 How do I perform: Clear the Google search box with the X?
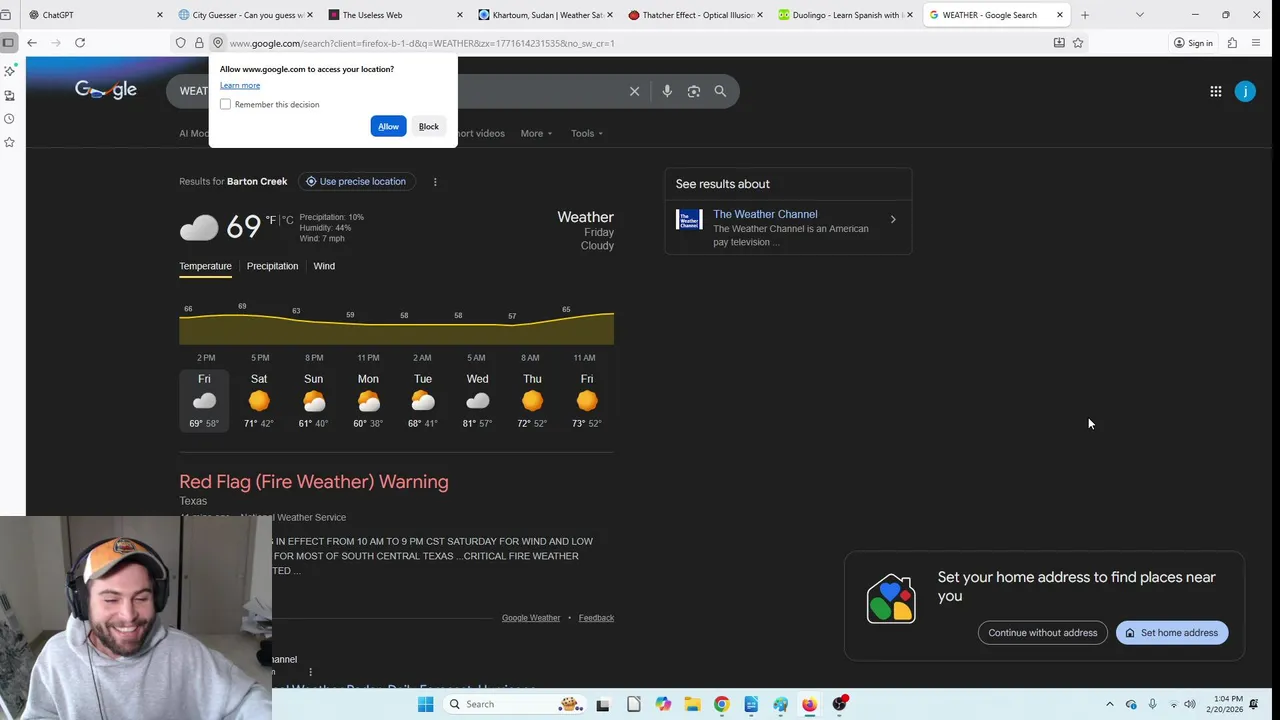(634, 91)
